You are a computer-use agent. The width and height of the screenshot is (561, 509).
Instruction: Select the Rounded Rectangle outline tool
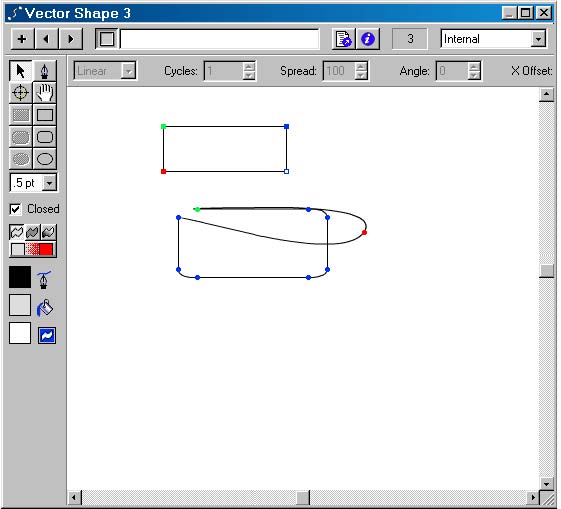pos(44,137)
